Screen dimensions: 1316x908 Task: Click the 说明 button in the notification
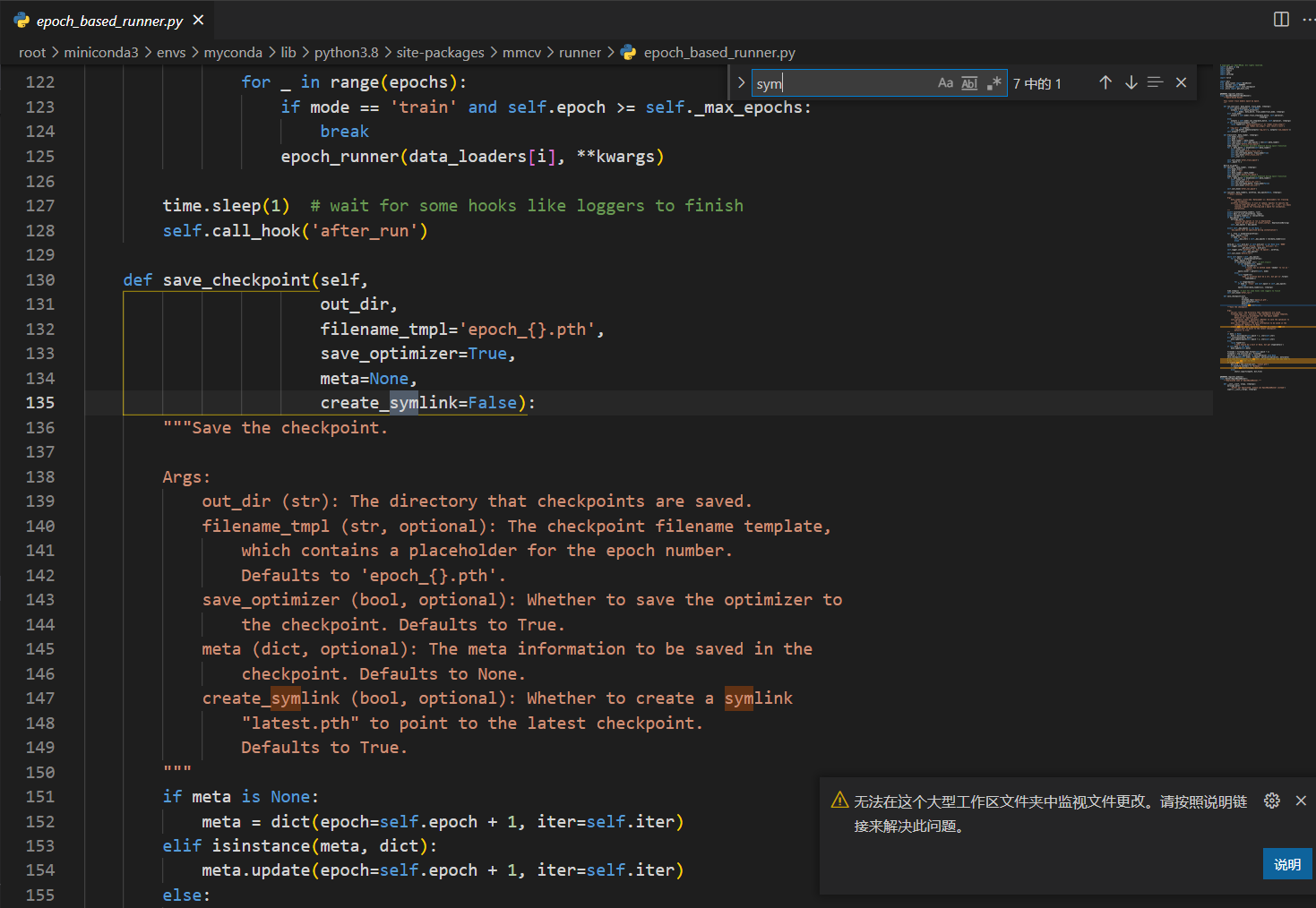1287,864
